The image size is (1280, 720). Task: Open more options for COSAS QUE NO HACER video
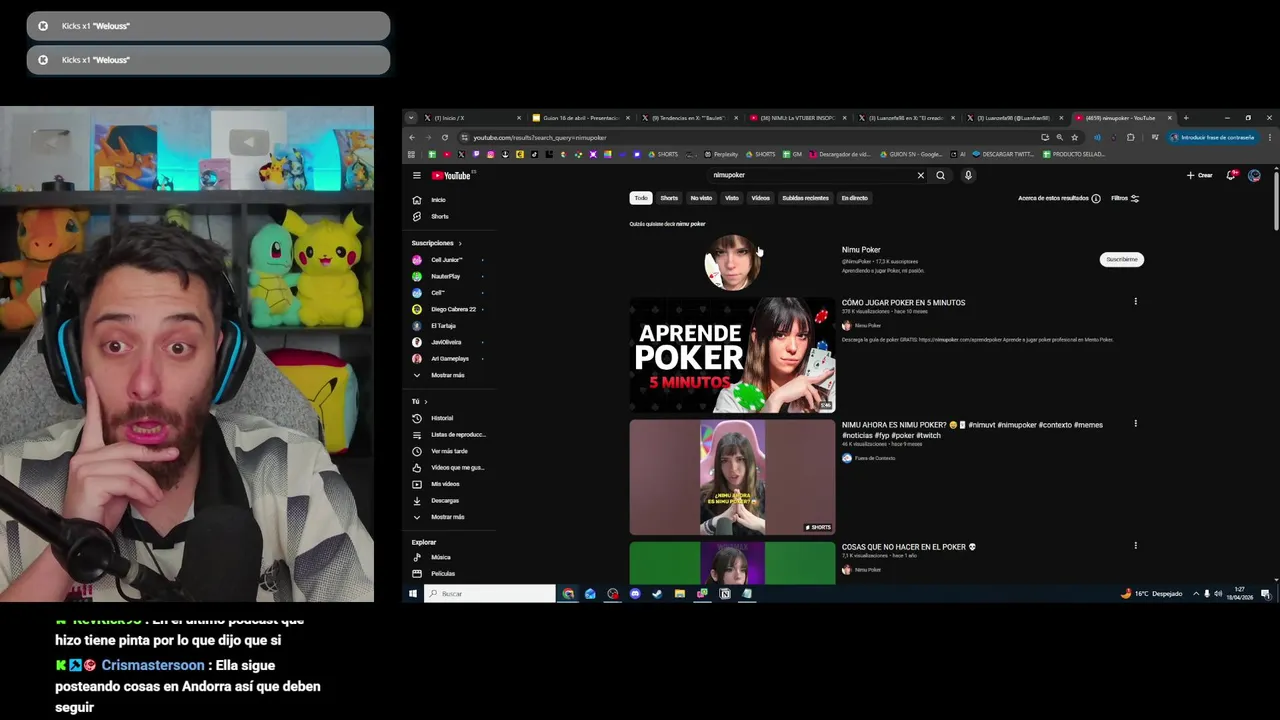(1135, 545)
